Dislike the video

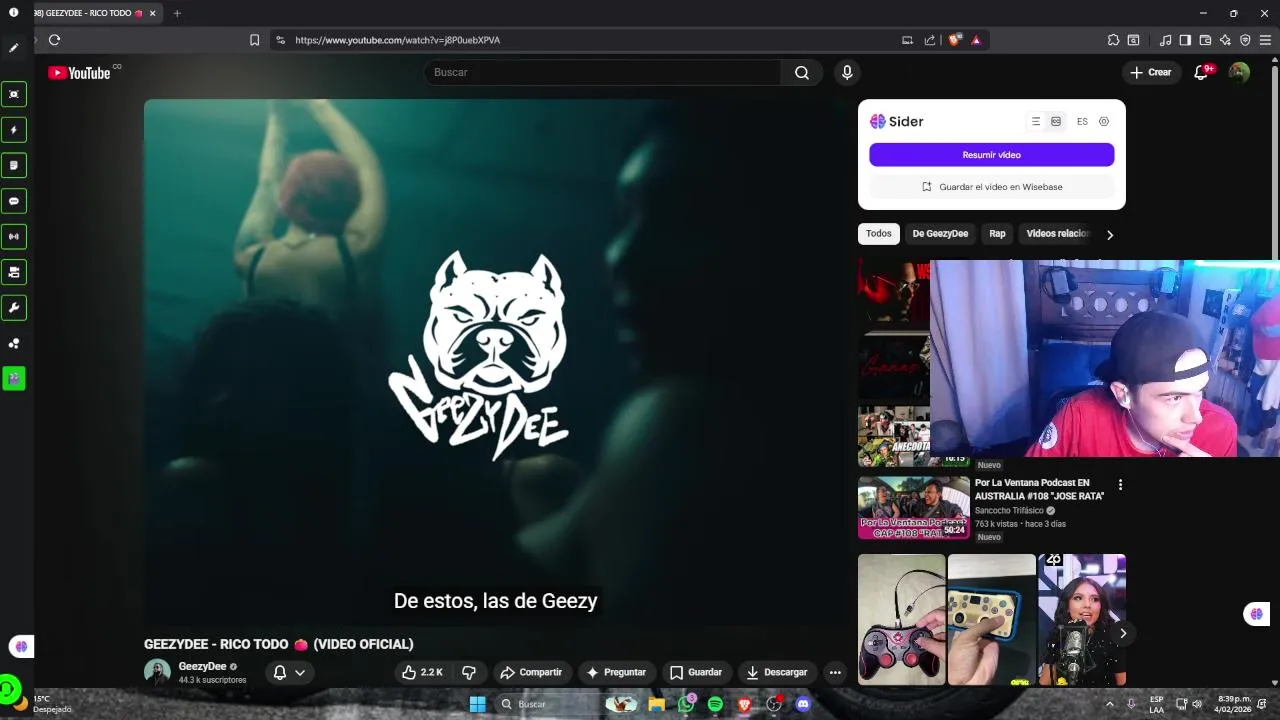pyautogui.click(x=469, y=672)
